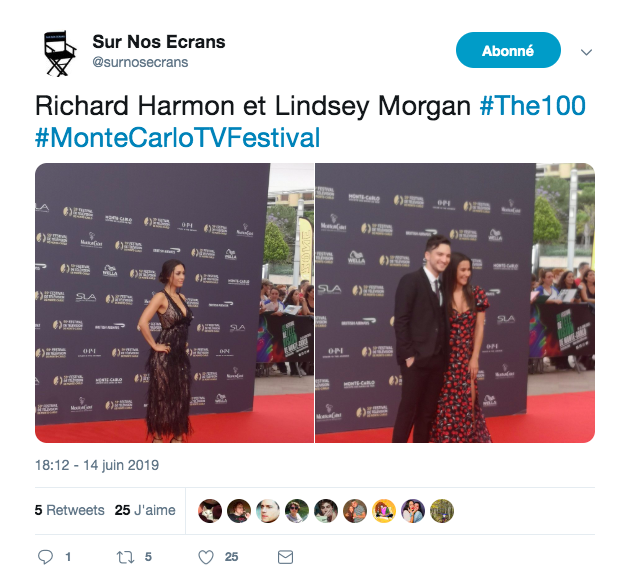634x588 pixels.
Task: View the 25 J'aime list
Action: [145, 510]
